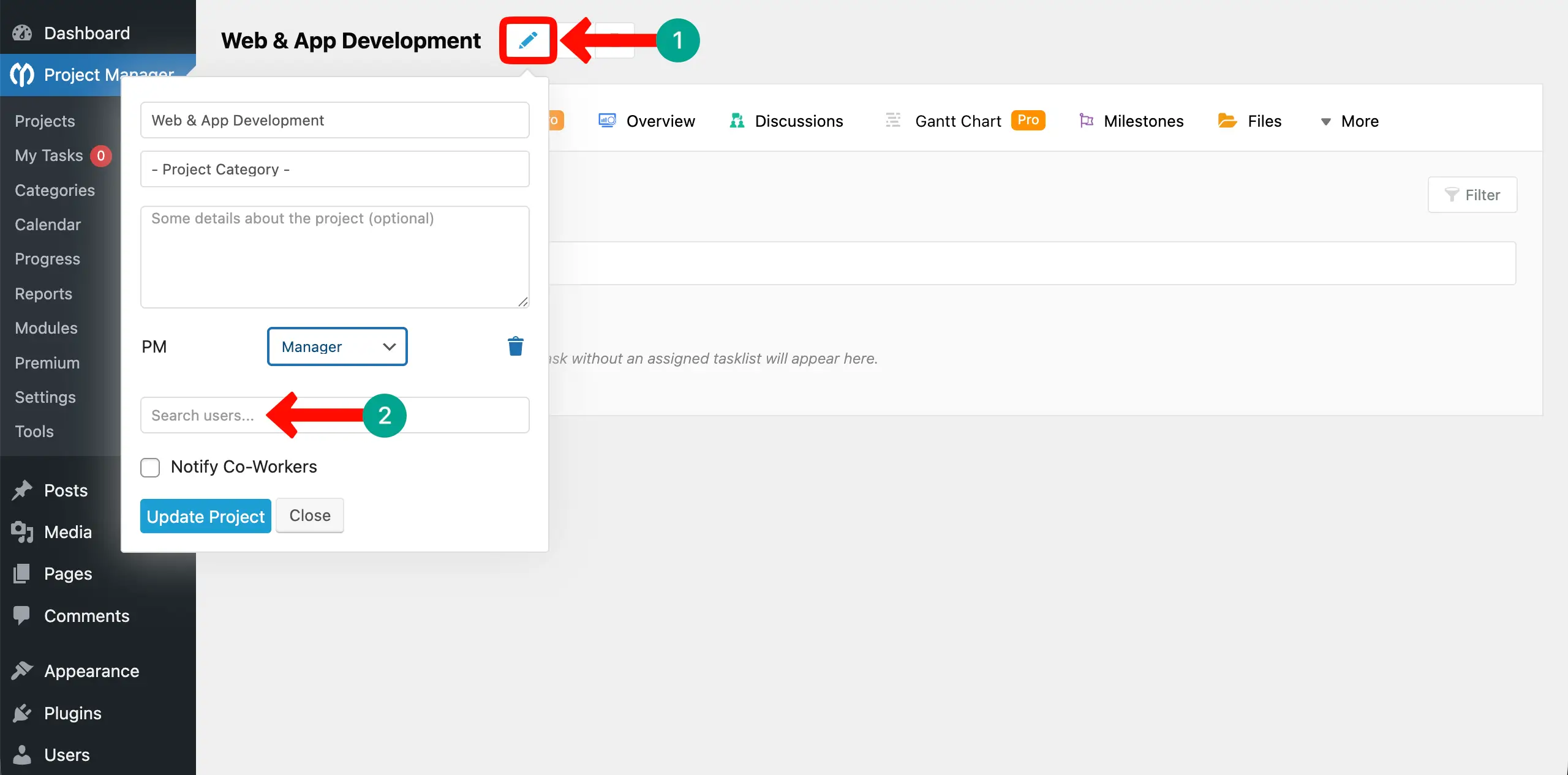Click the pencil icon to edit project

pyautogui.click(x=527, y=40)
